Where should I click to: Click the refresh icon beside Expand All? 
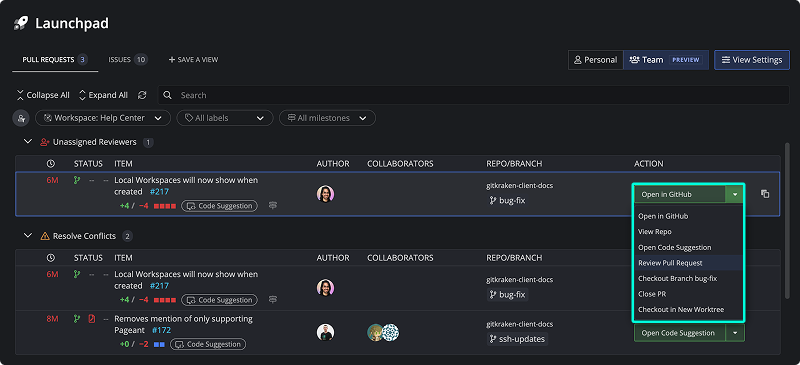click(x=142, y=95)
